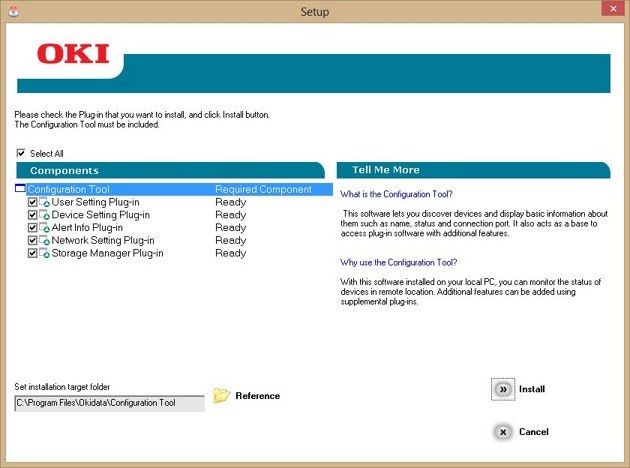Click the Reference folder icon
The image size is (630, 468).
pos(221,396)
